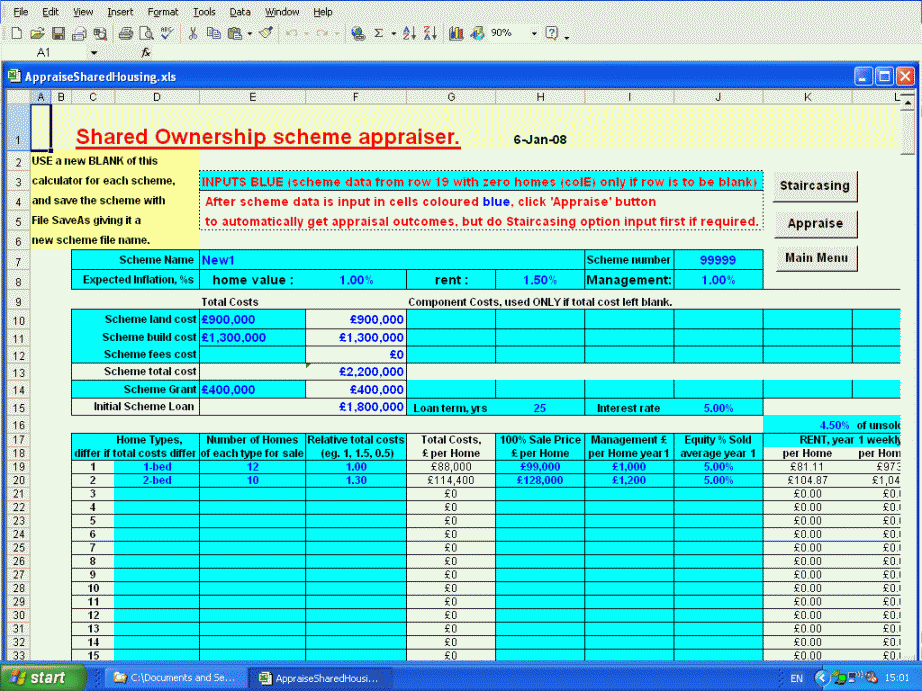Select the Scheme Name cell 'New1'
Screen dimensions: 922x691
pyautogui.click(x=392, y=260)
